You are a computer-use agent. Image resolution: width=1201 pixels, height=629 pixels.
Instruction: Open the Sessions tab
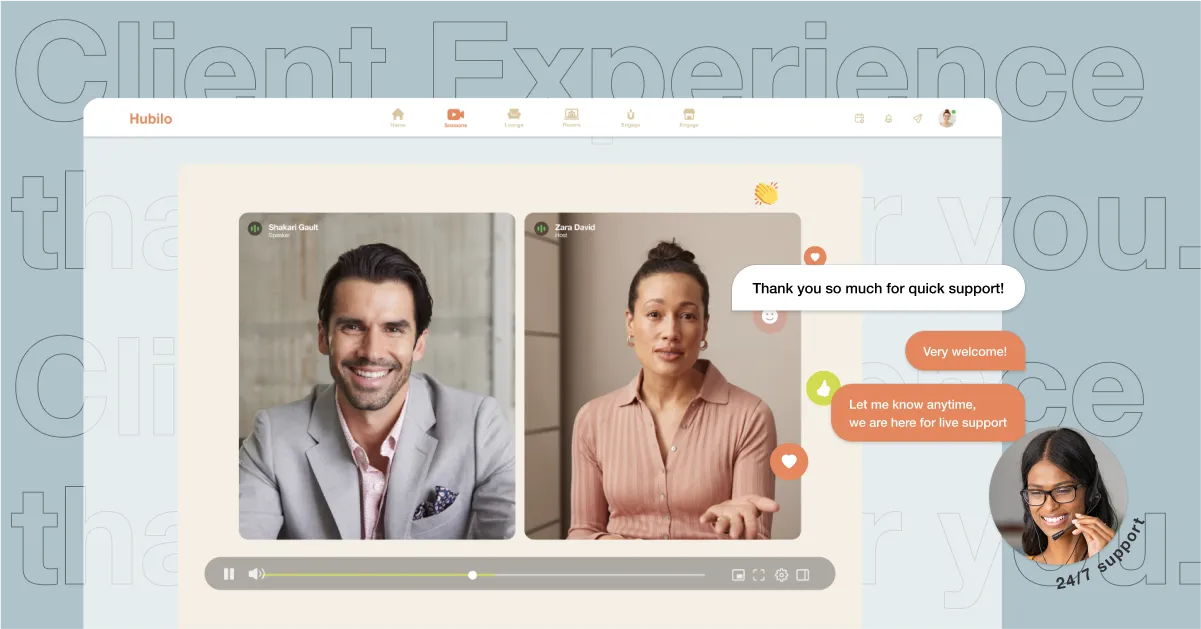[x=456, y=118]
